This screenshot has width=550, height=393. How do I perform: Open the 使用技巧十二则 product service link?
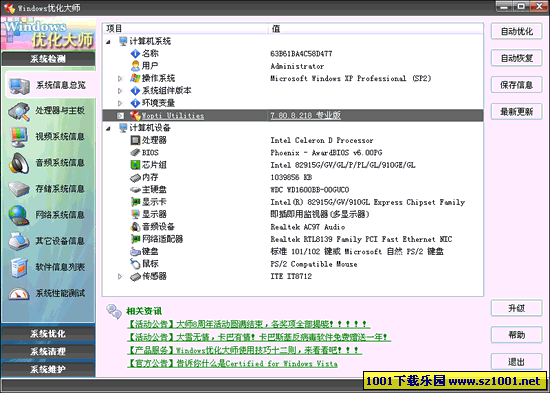click(244, 350)
